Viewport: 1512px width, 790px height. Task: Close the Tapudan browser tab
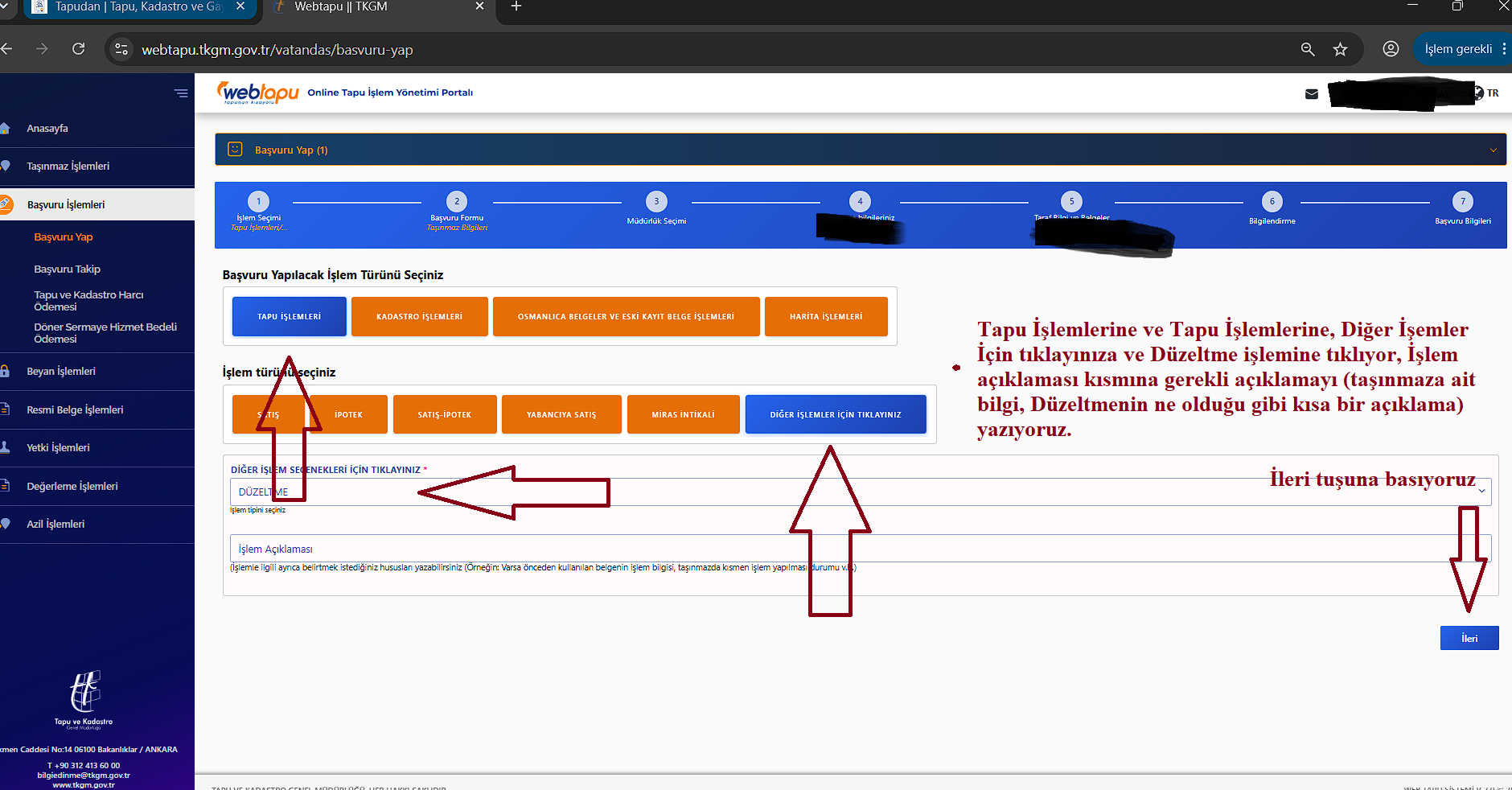240,6
